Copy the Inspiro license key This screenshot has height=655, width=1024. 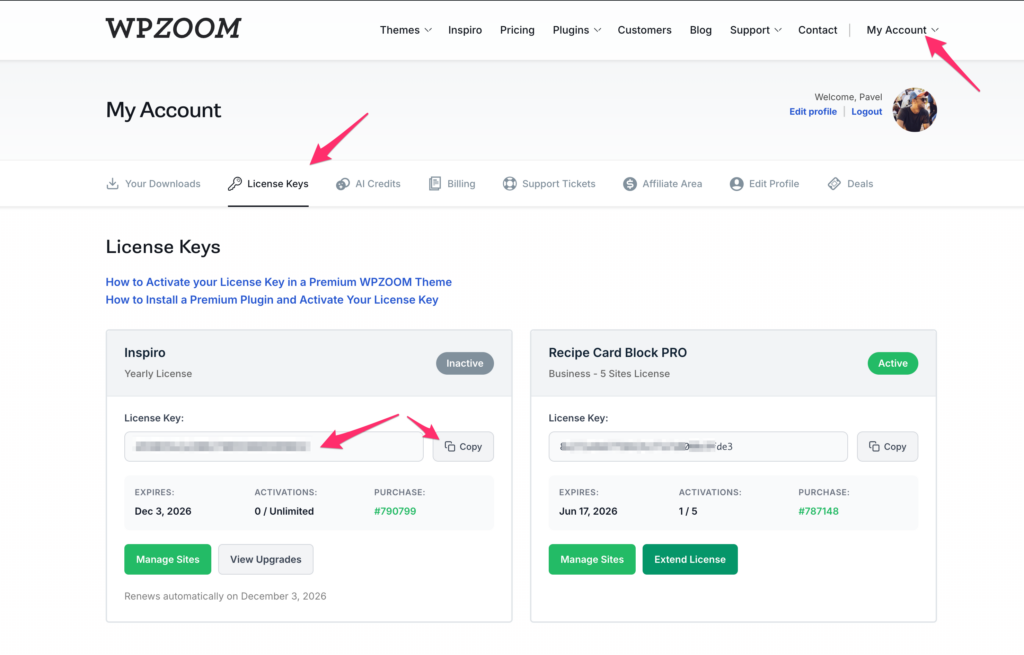(x=463, y=447)
